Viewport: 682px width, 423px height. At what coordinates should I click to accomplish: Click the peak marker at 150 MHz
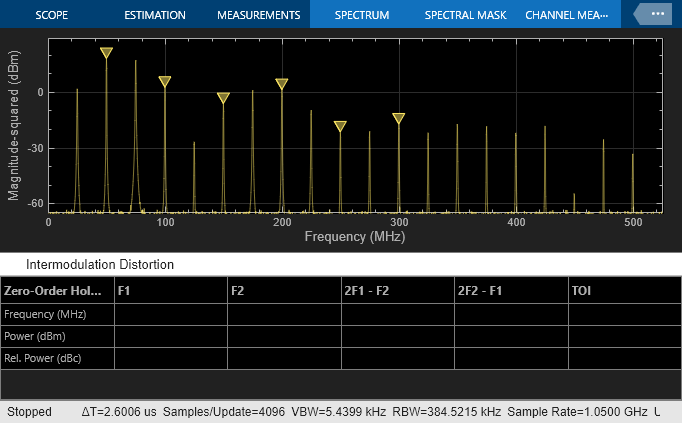pos(223,98)
